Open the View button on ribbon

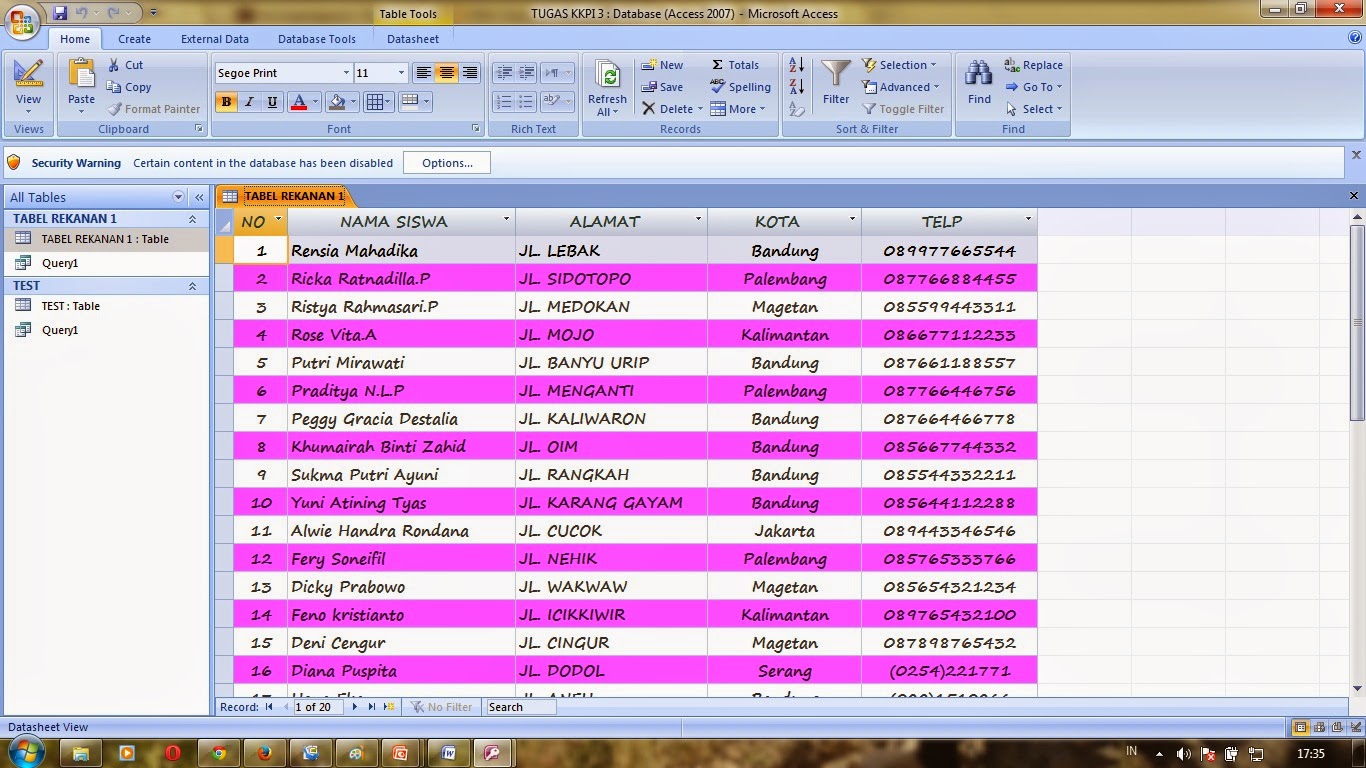point(28,87)
